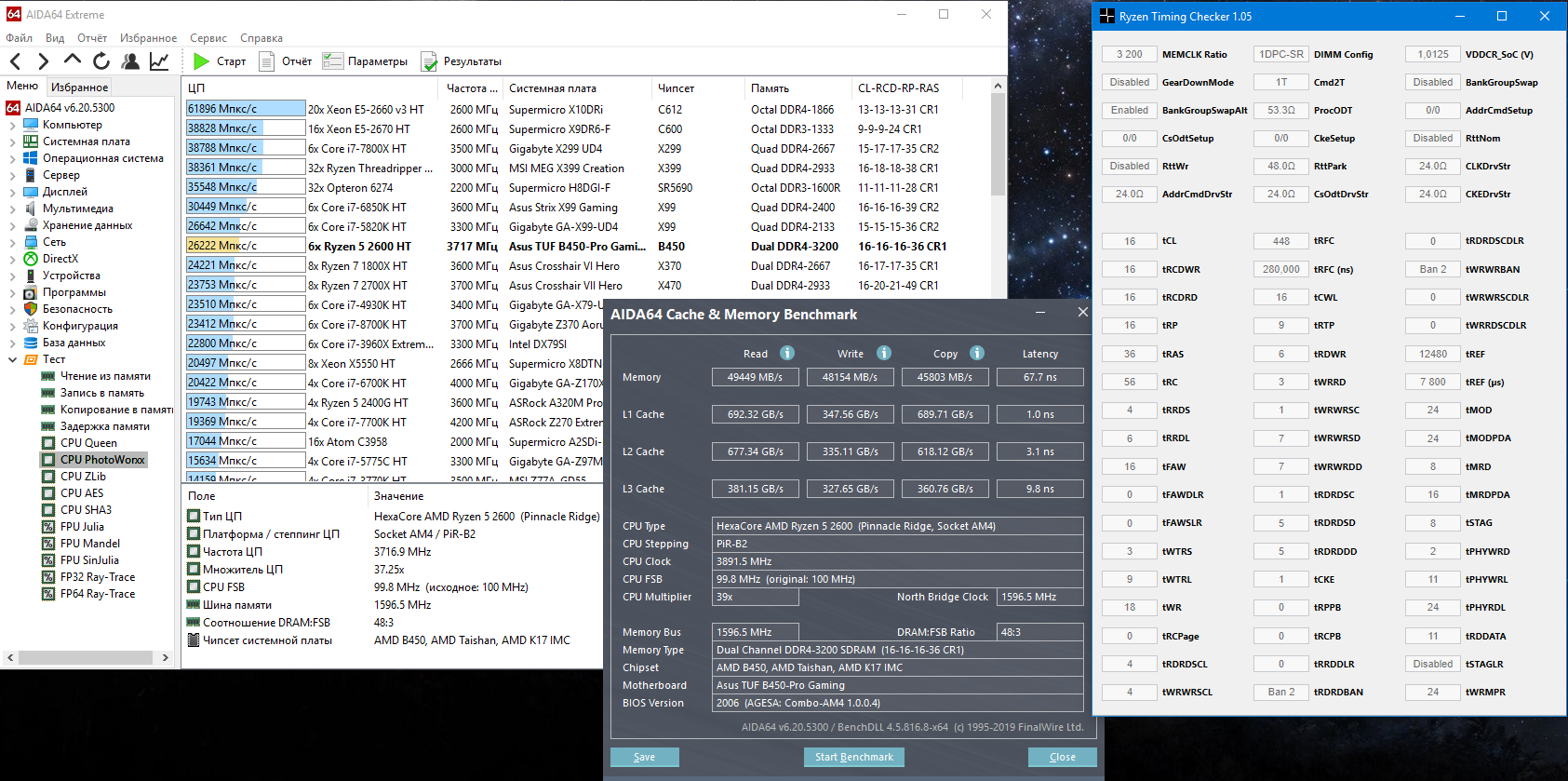Open the Отчёт menu in the menu bar
Screen dimensions: 1568x781
(x=92, y=38)
